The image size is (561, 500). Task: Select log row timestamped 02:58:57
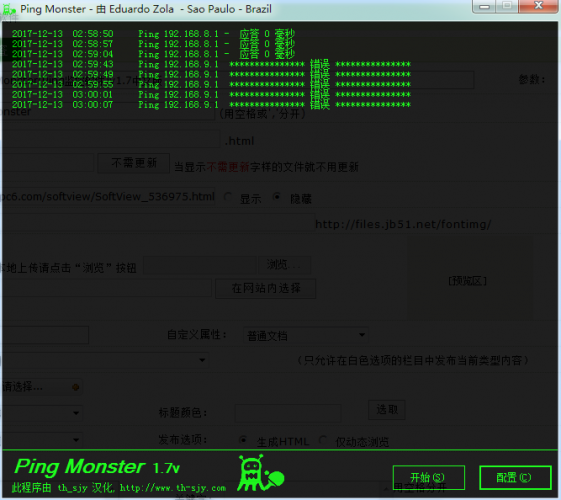pyautogui.click(x=153, y=44)
